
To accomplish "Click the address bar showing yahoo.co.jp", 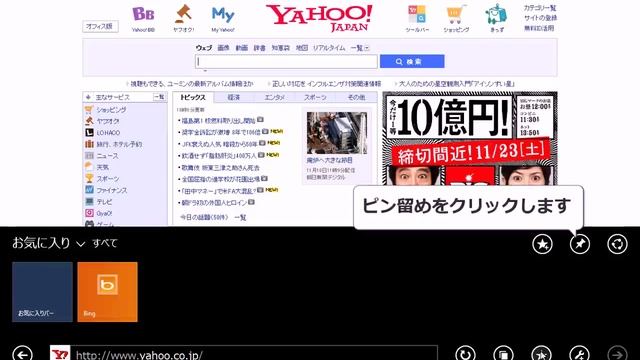I will (254, 353).
